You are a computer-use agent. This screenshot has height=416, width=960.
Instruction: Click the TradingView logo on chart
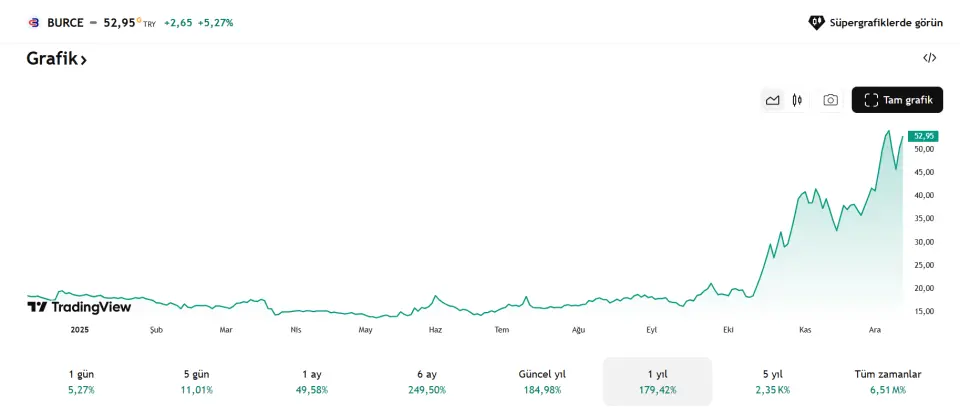click(x=79, y=307)
